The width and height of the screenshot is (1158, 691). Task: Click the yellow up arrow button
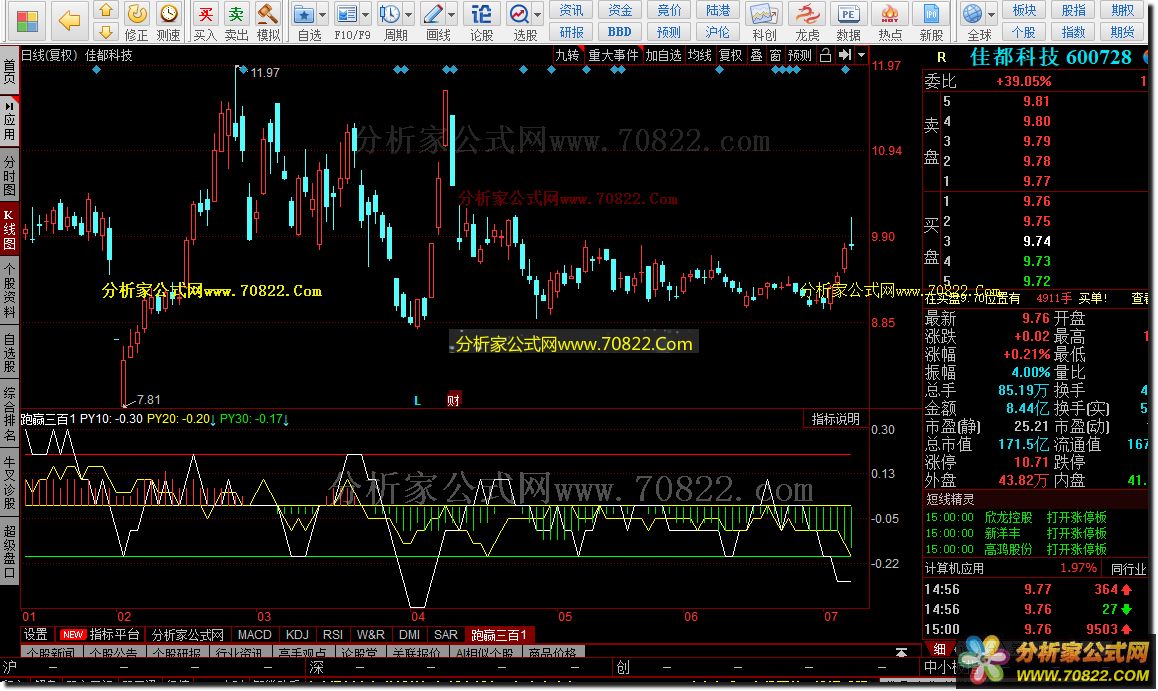pyautogui.click(x=106, y=10)
